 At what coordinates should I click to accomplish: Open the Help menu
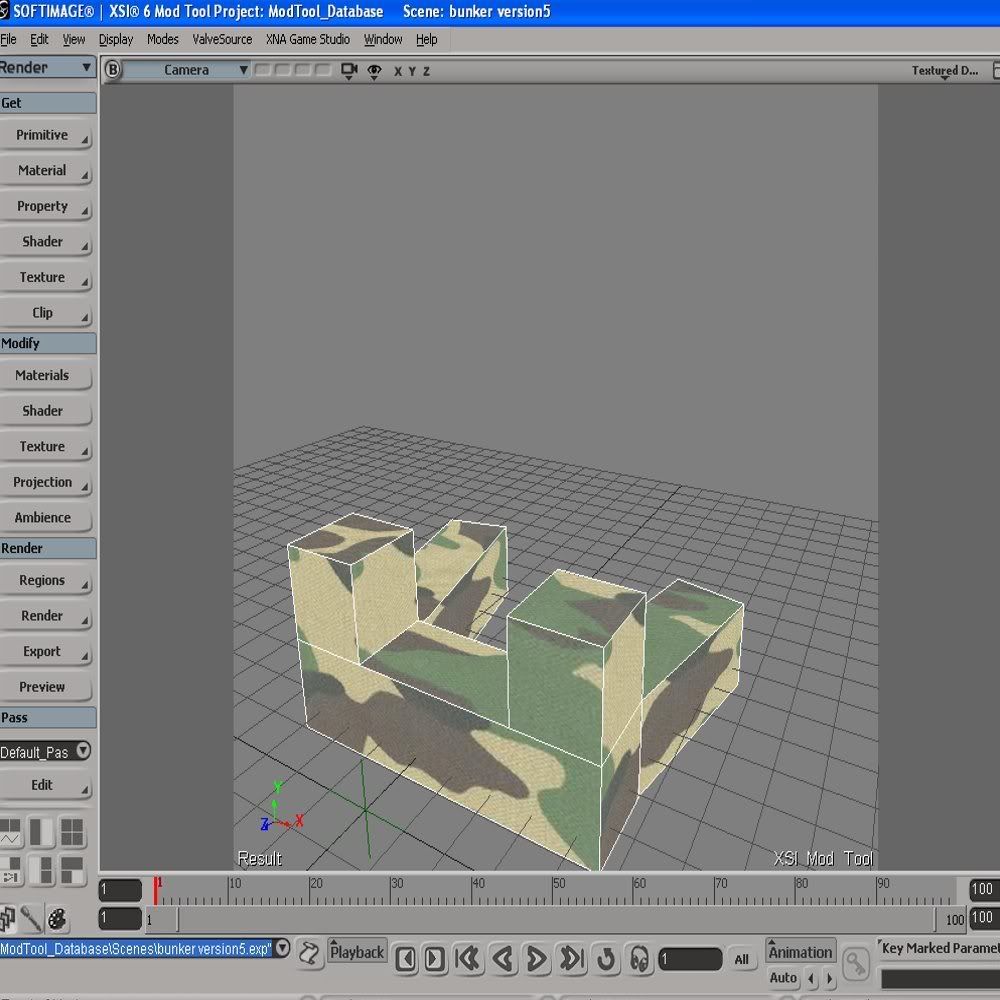pyautogui.click(x=427, y=40)
